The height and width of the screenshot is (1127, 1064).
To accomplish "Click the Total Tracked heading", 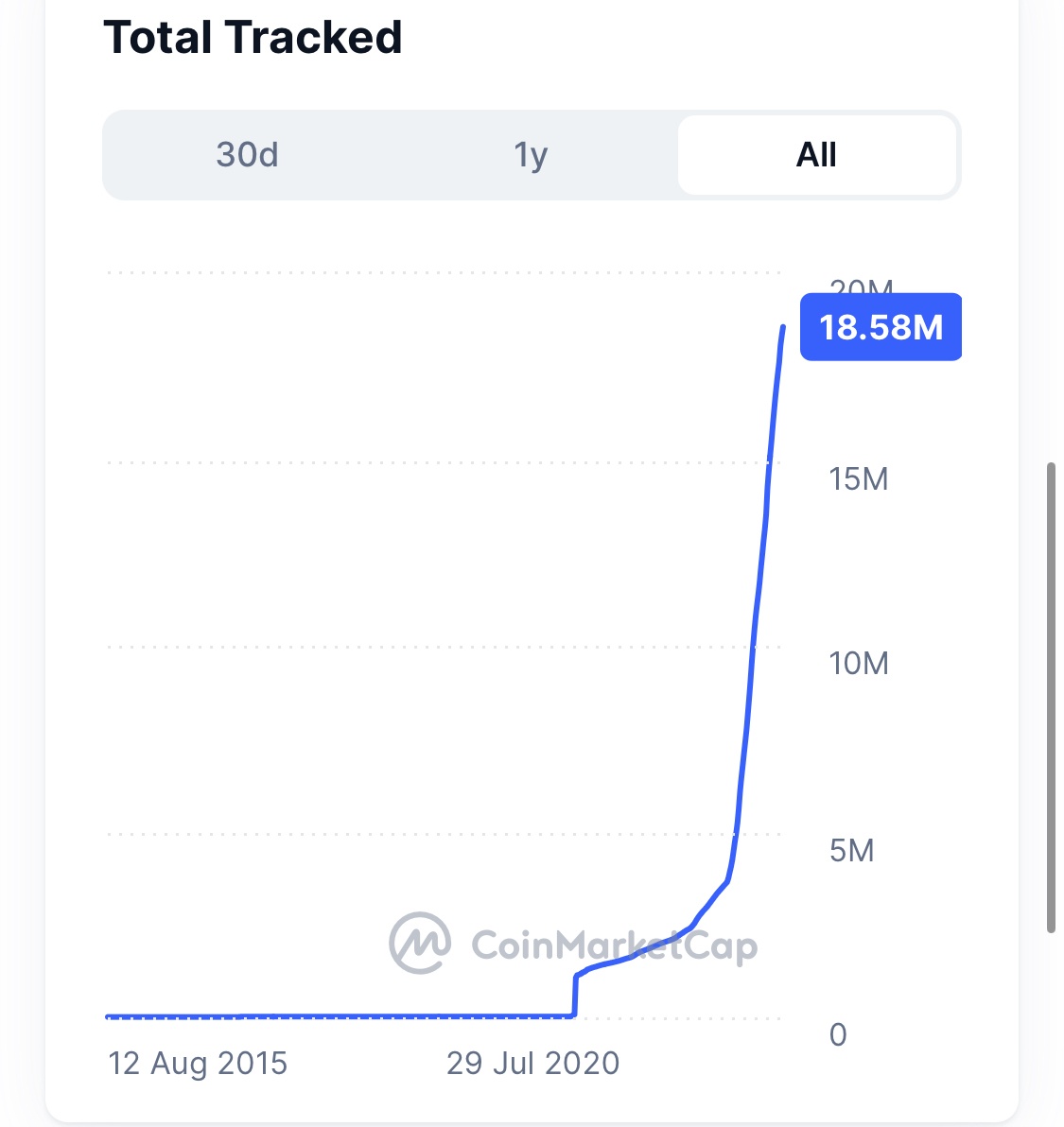I will coord(253,38).
